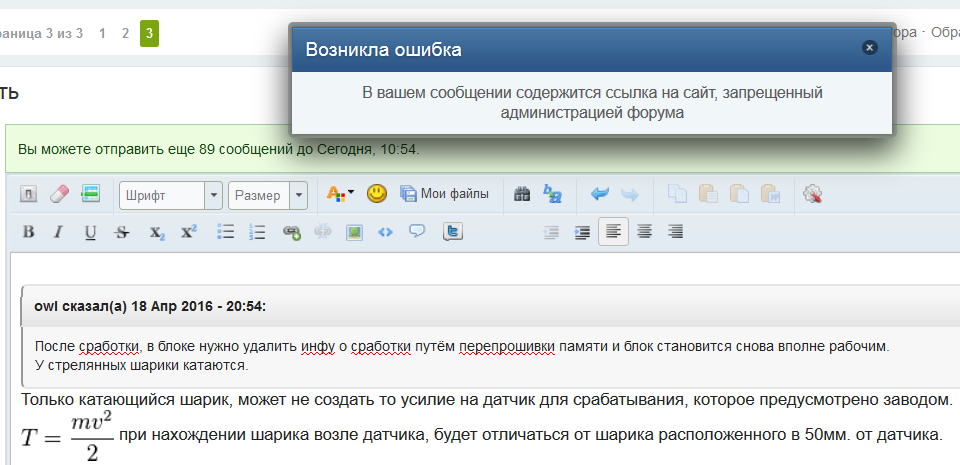
Task: Expand the text color picker arrow
Action: [x=351, y=194]
